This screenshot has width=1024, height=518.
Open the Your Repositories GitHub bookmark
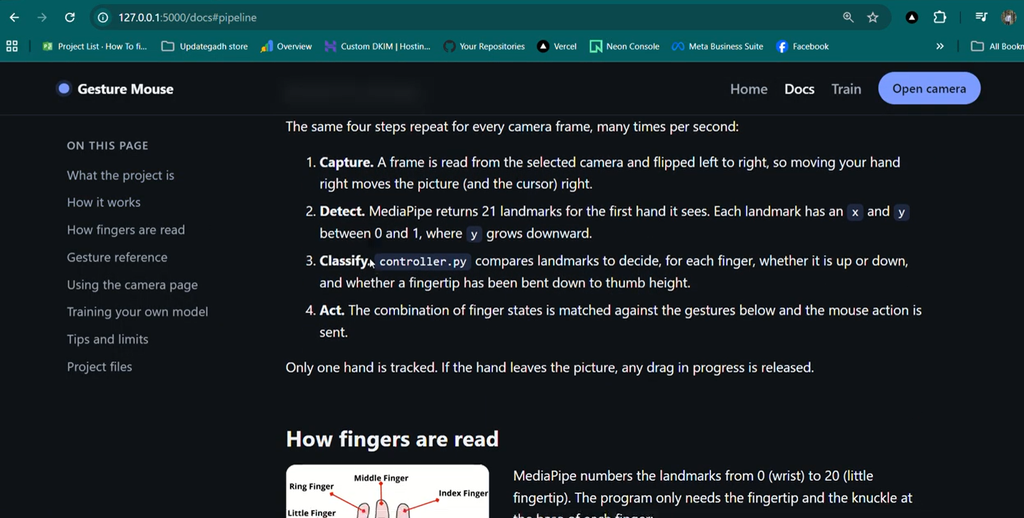point(484,46)
